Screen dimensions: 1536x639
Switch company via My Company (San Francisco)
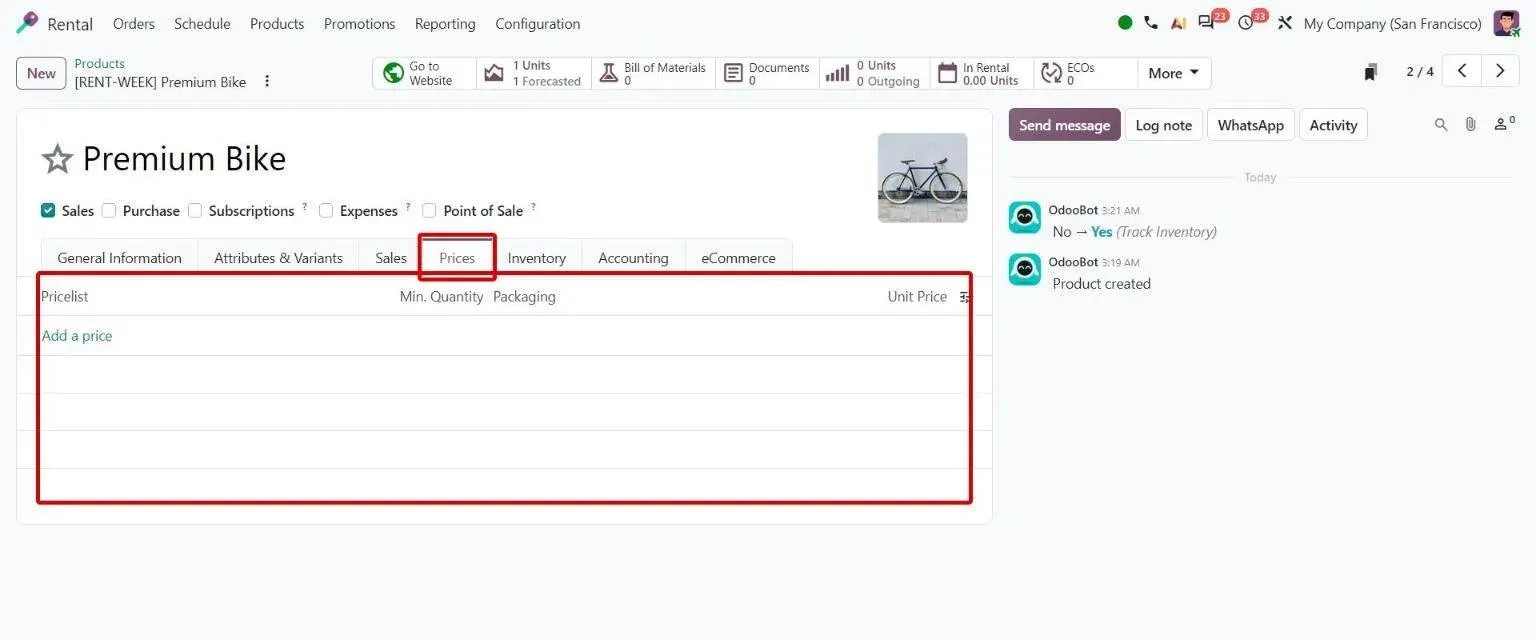click(x=1393, y=24)
